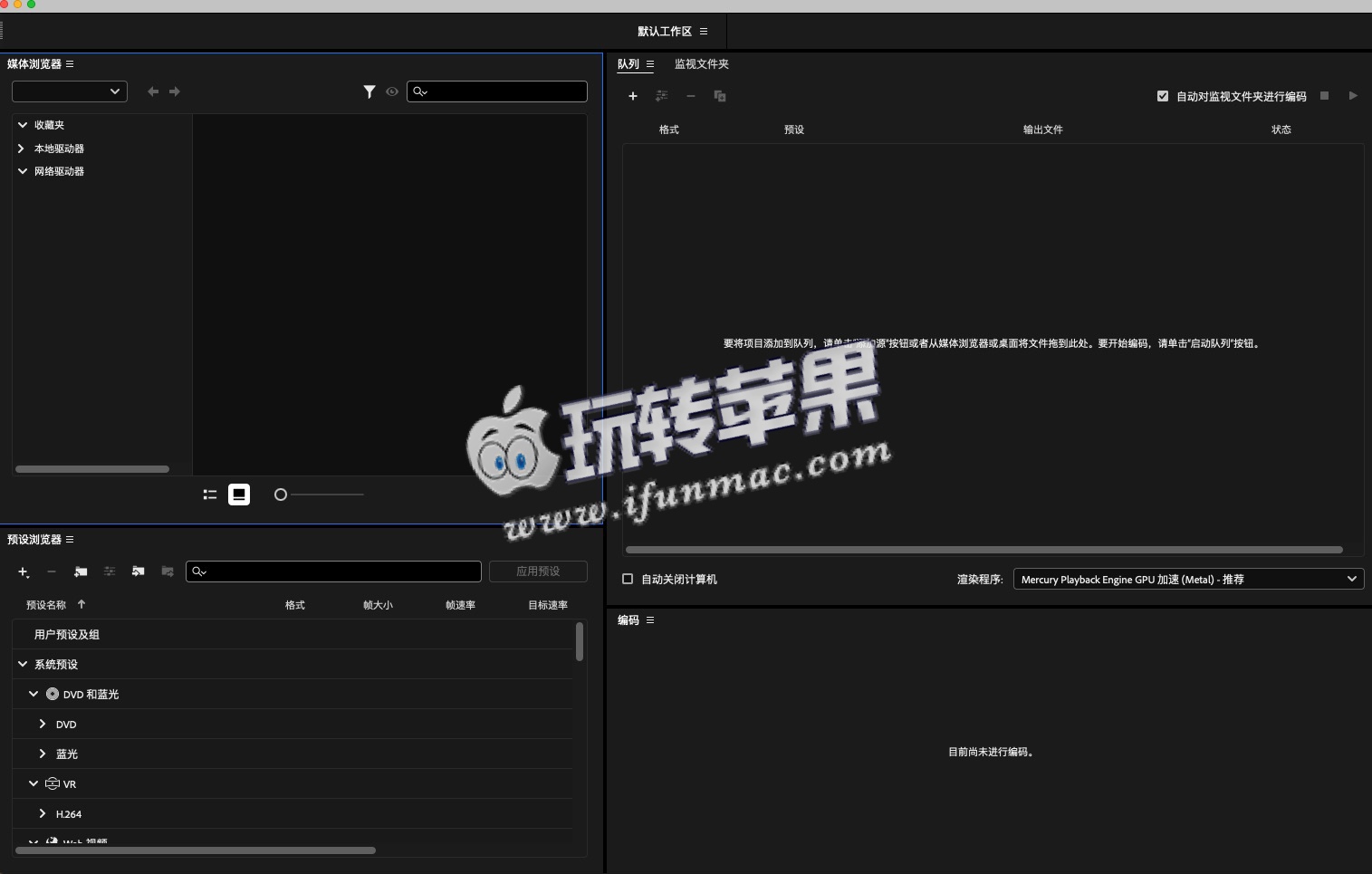Click the 格式 column header in Queue
This screenshot has height=874, width=1372.
pyautogui.click(x=669, y=130)
